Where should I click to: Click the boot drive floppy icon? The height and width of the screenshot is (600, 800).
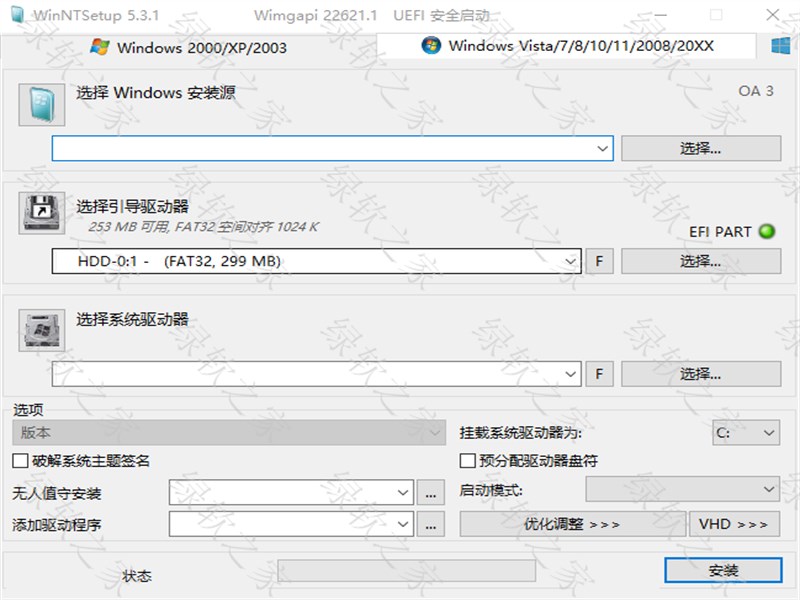click(x=41, y=213)
